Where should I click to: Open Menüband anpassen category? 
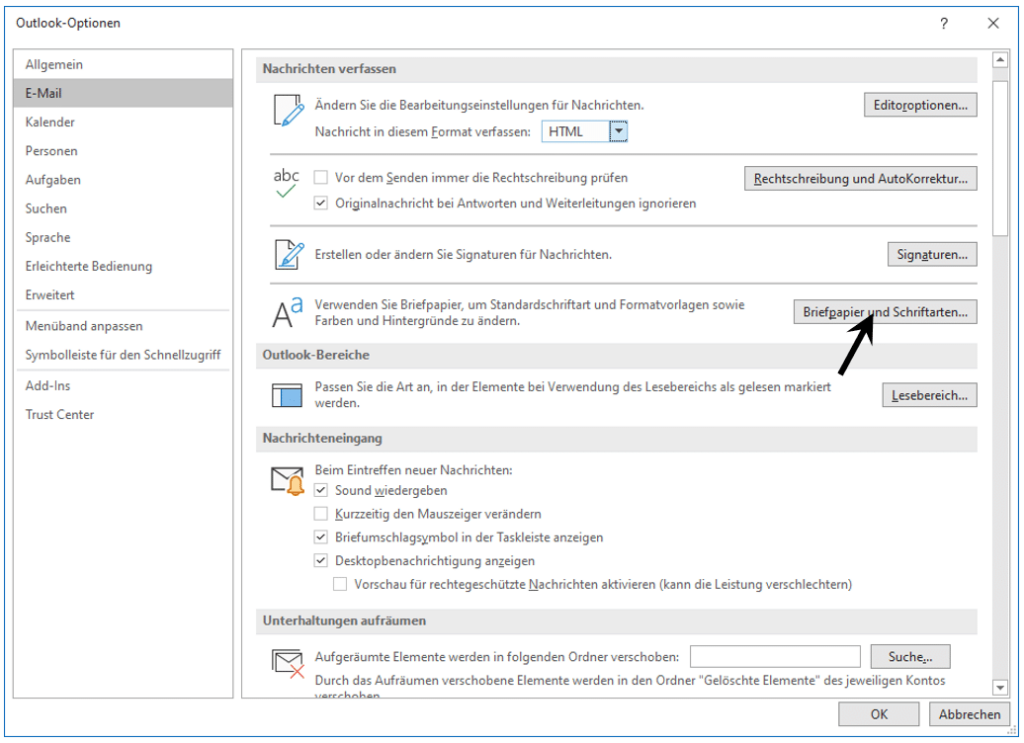[123, 325]
